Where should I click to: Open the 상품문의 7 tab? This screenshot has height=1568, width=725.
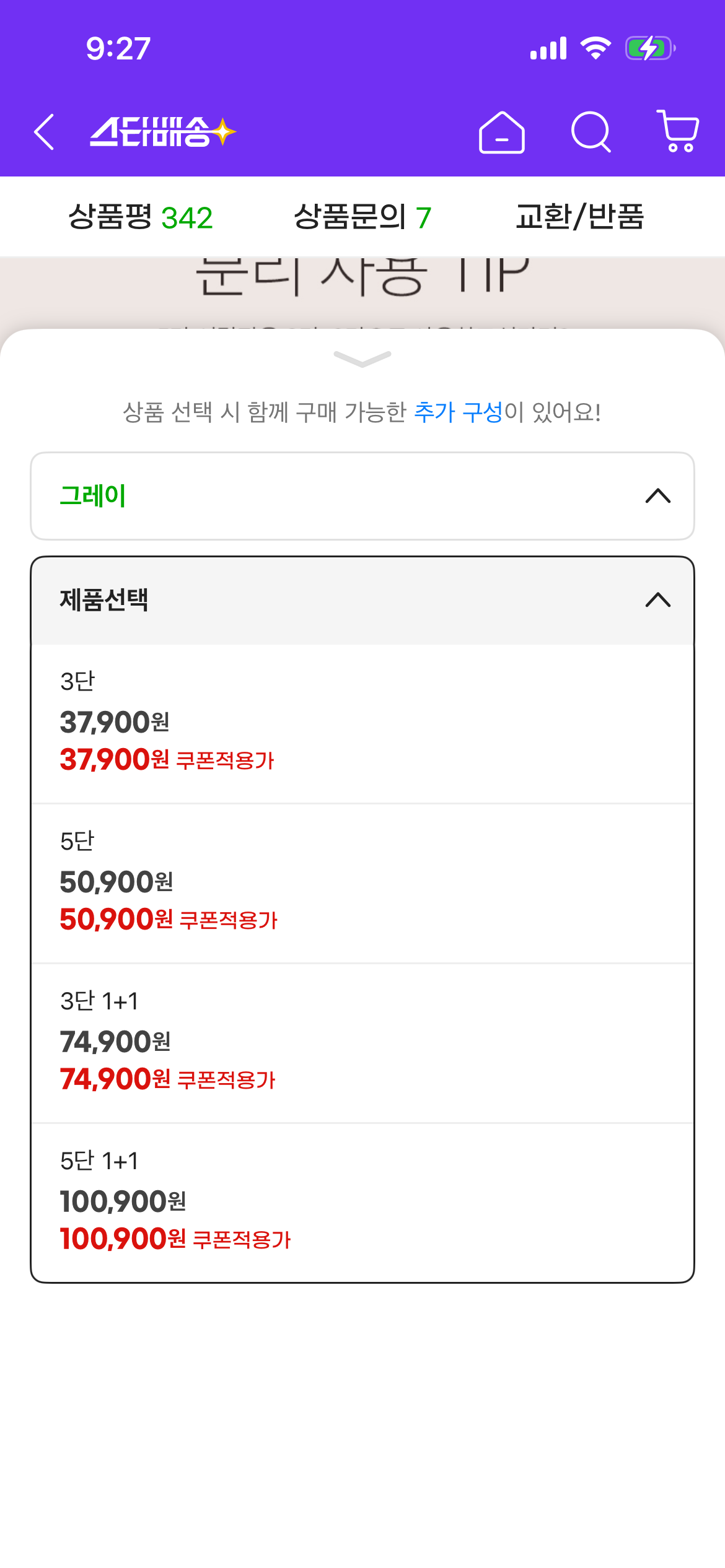(x=362, y=217)
